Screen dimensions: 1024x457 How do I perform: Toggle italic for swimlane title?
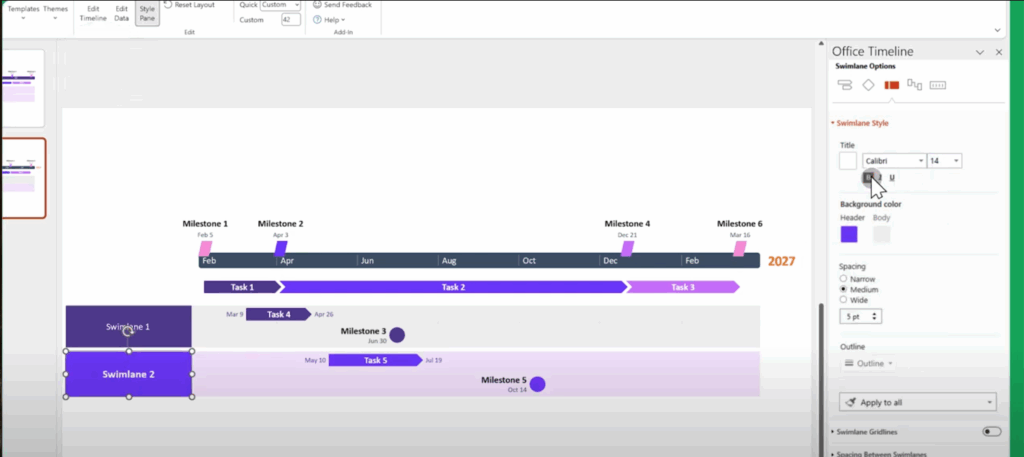(880, 177)
